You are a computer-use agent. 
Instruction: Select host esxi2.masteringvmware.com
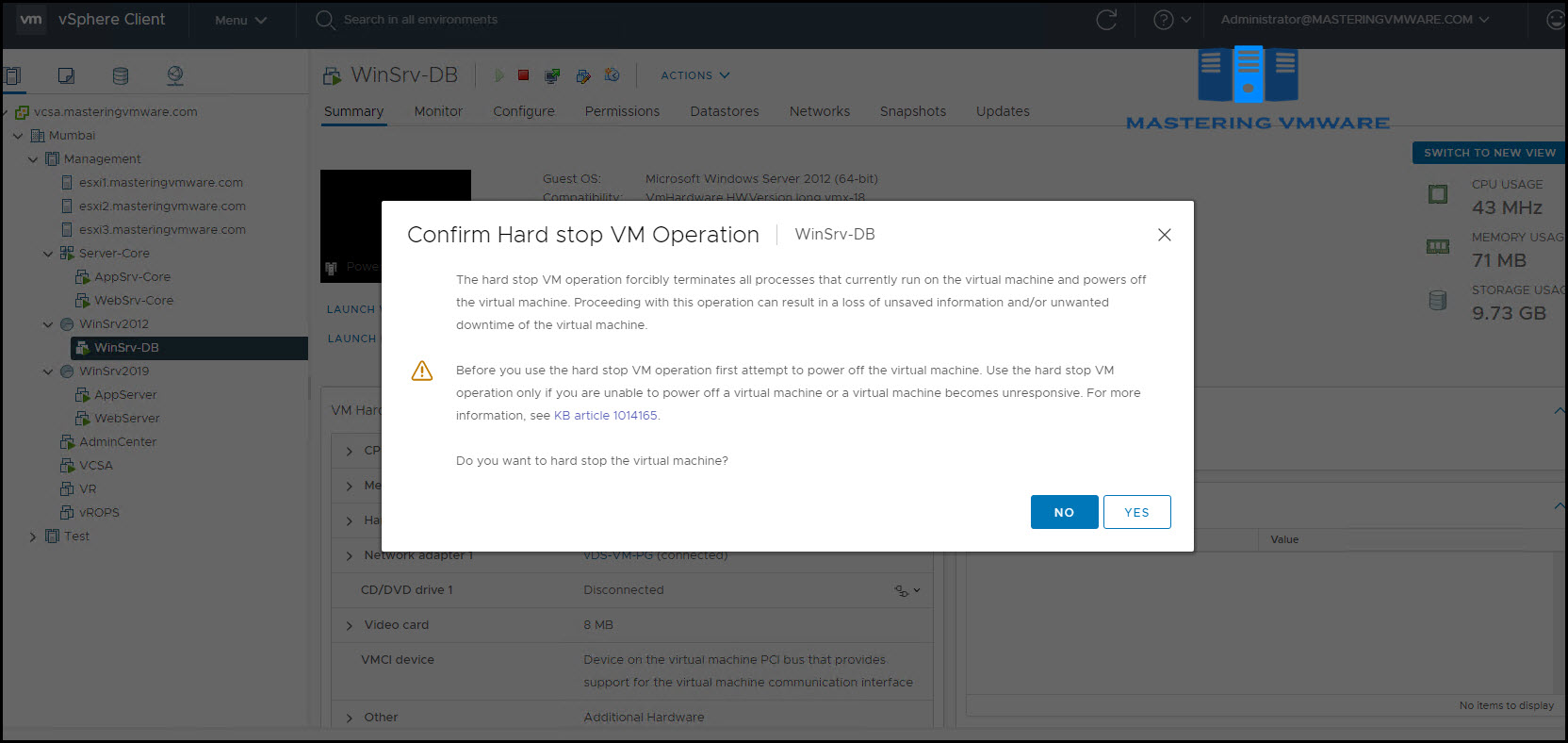tap(162, 206)
